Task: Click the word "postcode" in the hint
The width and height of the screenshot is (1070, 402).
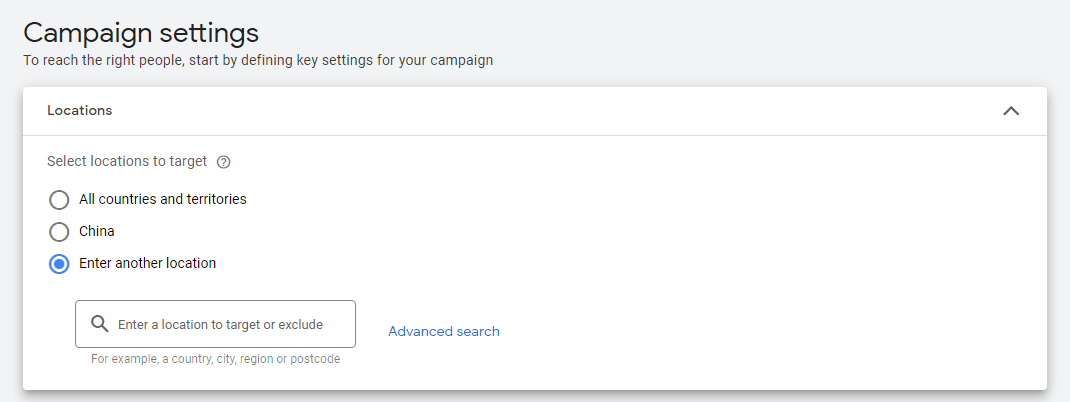Action: coord(314,358)
